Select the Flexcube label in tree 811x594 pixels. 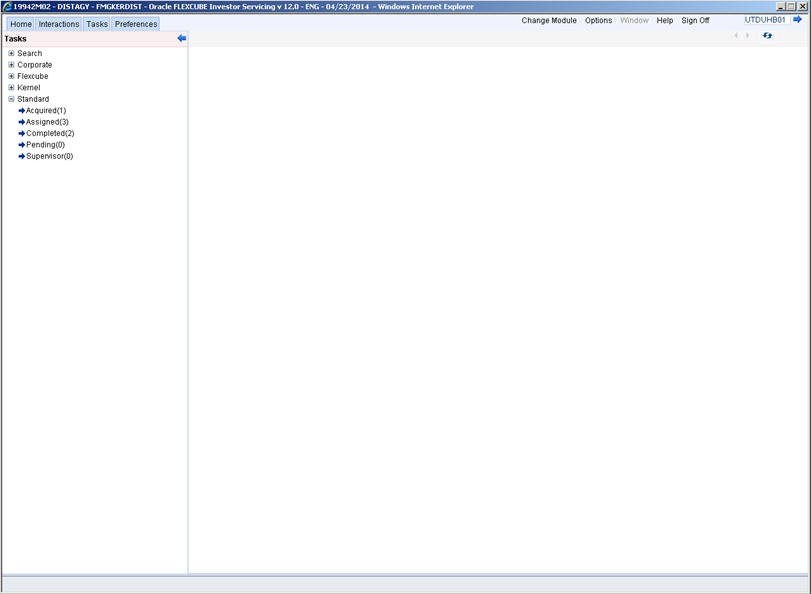tap(33, 76)
